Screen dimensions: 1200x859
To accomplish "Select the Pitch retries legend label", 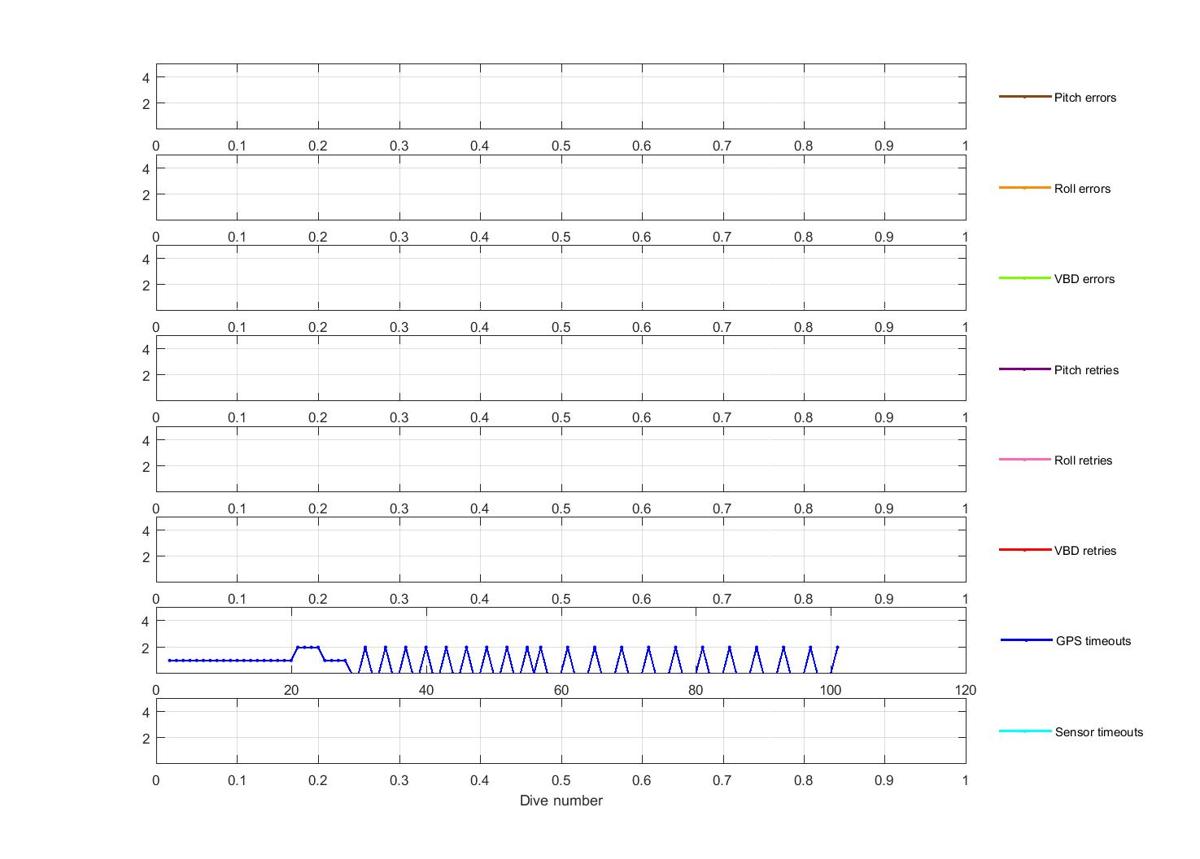I will click(x=1086, y=370).
